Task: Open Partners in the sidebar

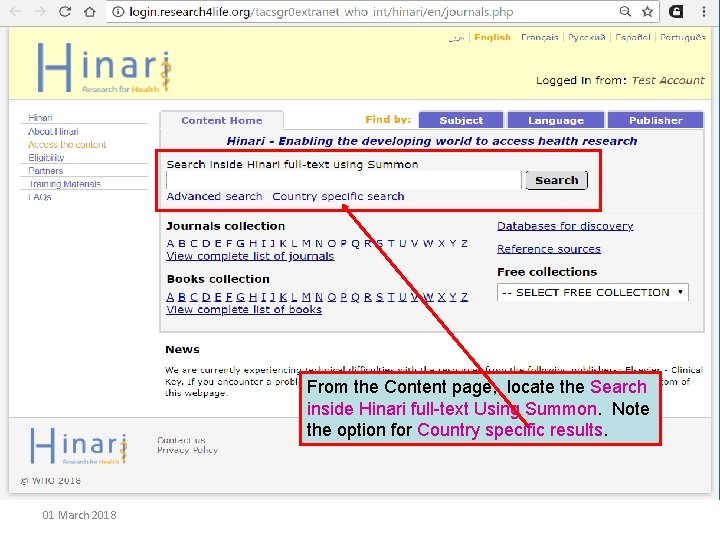Action: pos(45,170)
